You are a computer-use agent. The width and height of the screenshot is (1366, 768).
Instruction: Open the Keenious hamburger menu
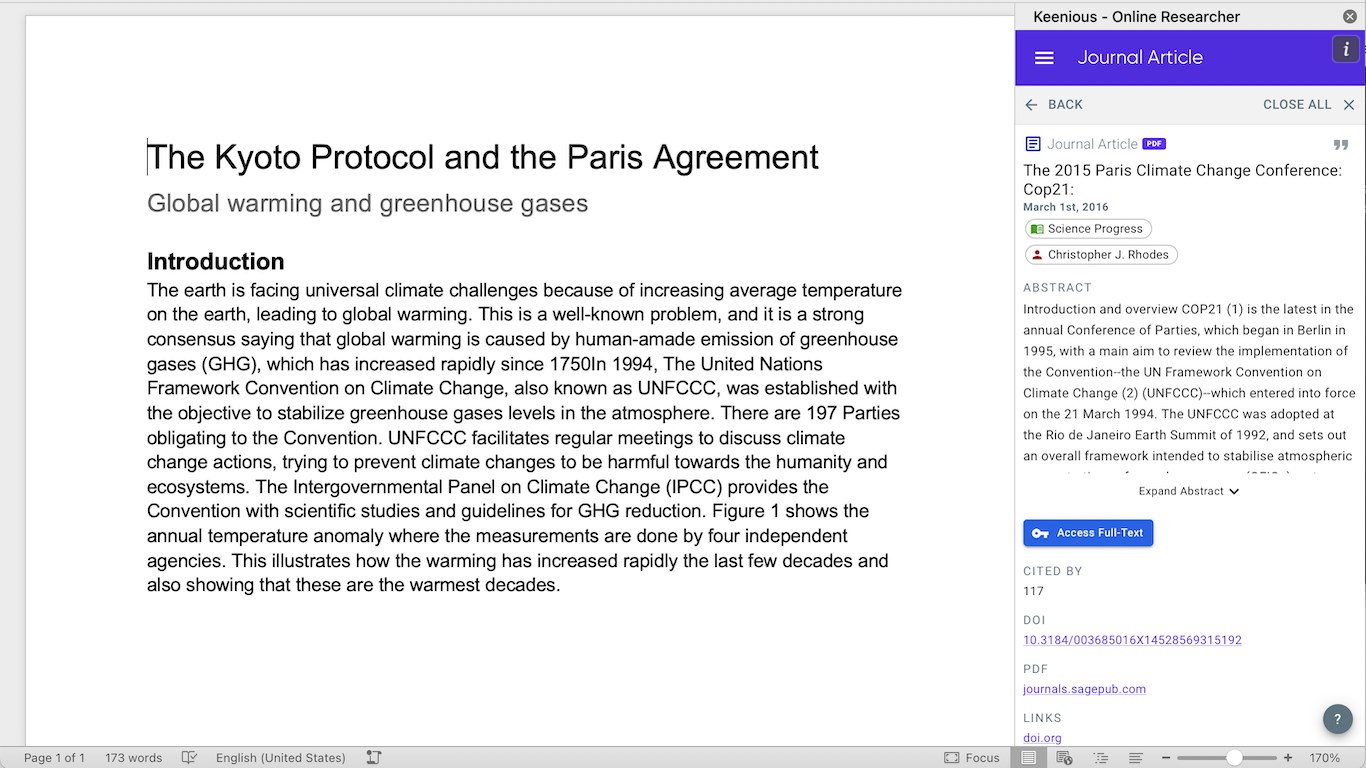pyautogui.click(x=1044, y=58)
